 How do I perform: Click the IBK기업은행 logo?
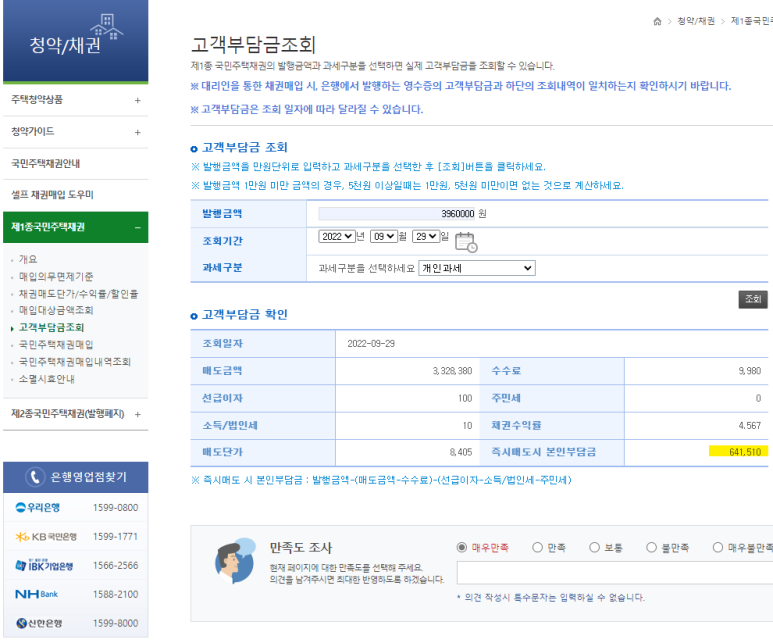[44, 565]
